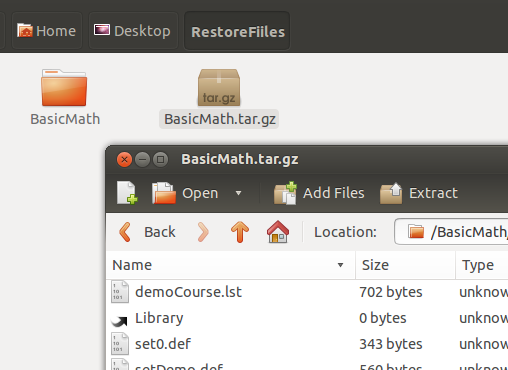Go Back in the archive location bar

point(147,232)
